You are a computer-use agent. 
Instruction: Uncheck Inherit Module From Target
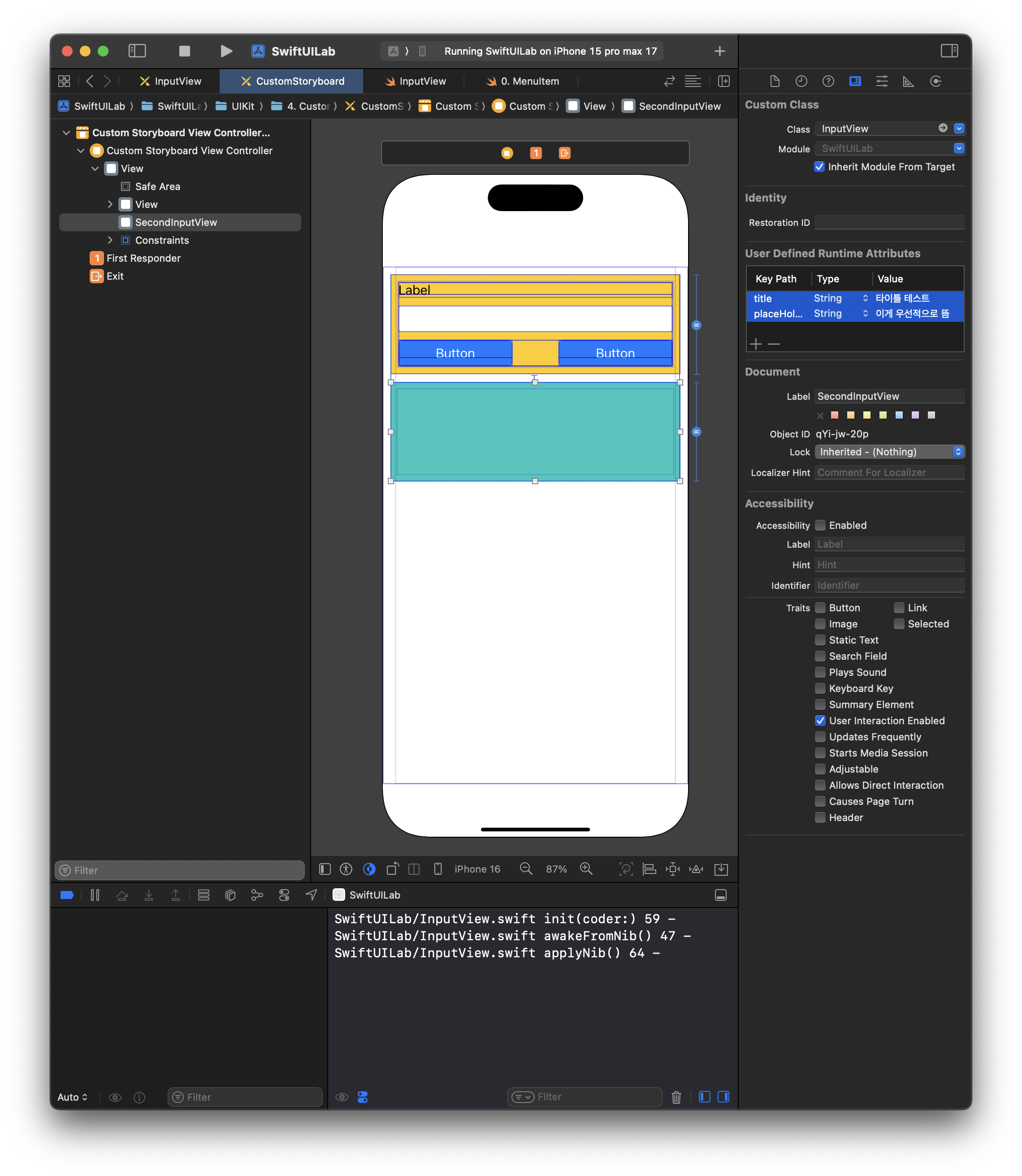point(819,167)
